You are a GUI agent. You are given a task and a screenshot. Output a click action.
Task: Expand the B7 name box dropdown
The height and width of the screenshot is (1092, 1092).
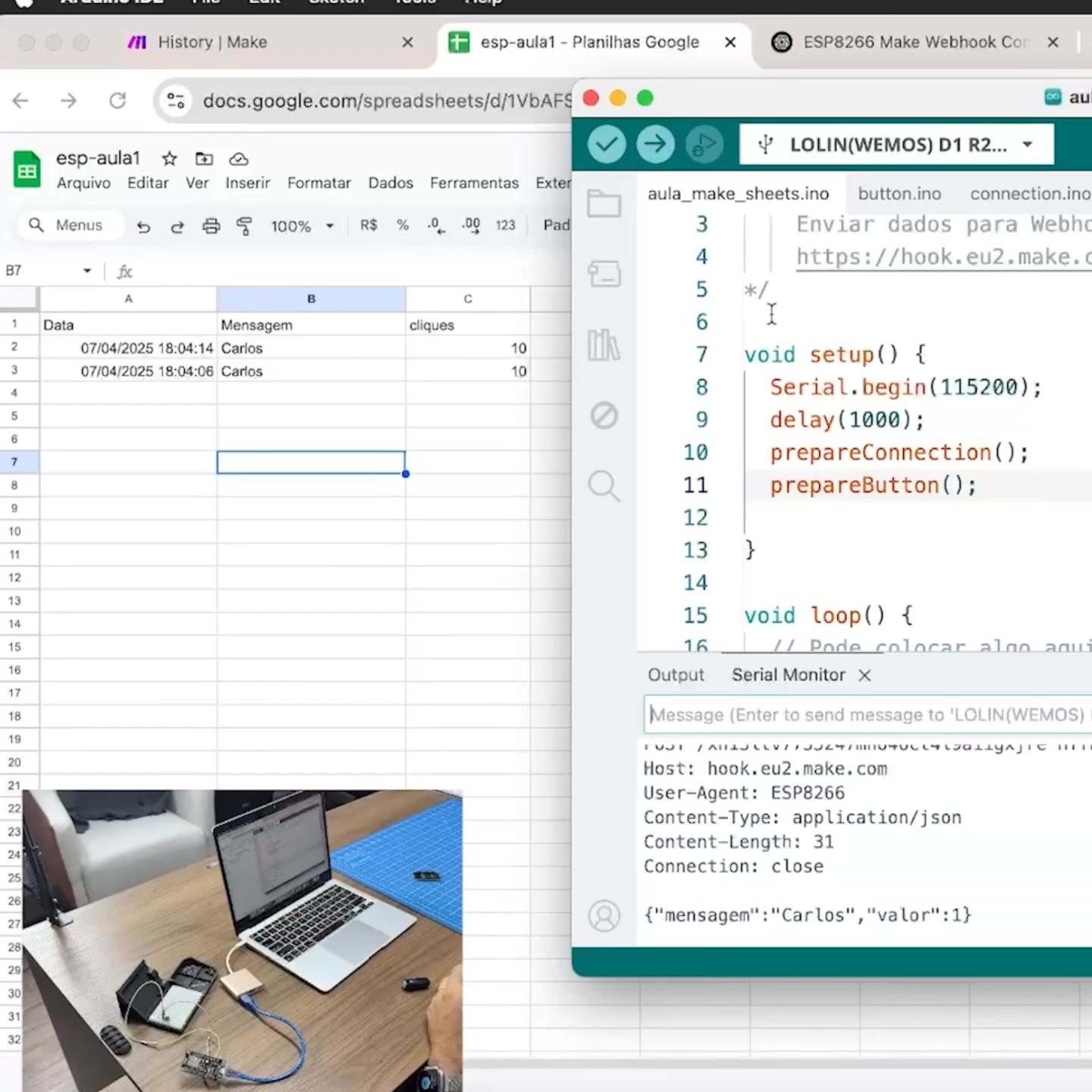pyautogui.click(x=87, y=271)
